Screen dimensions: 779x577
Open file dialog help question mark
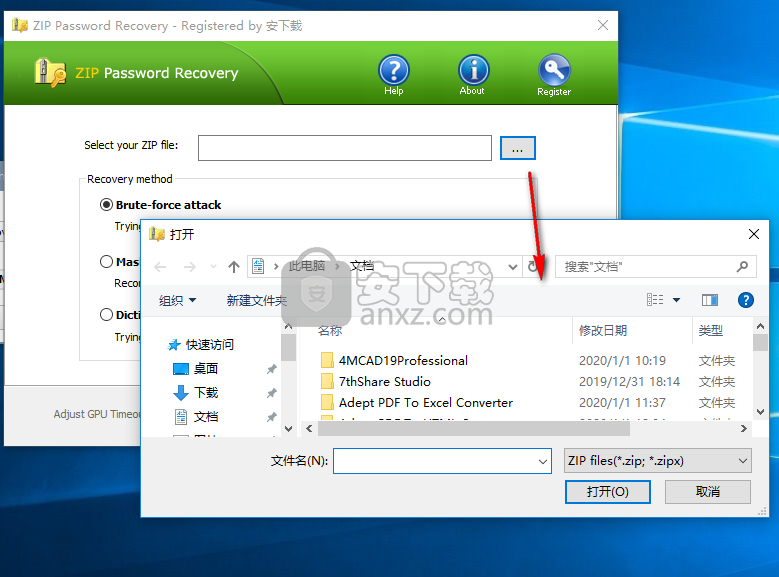pos(745,300)
